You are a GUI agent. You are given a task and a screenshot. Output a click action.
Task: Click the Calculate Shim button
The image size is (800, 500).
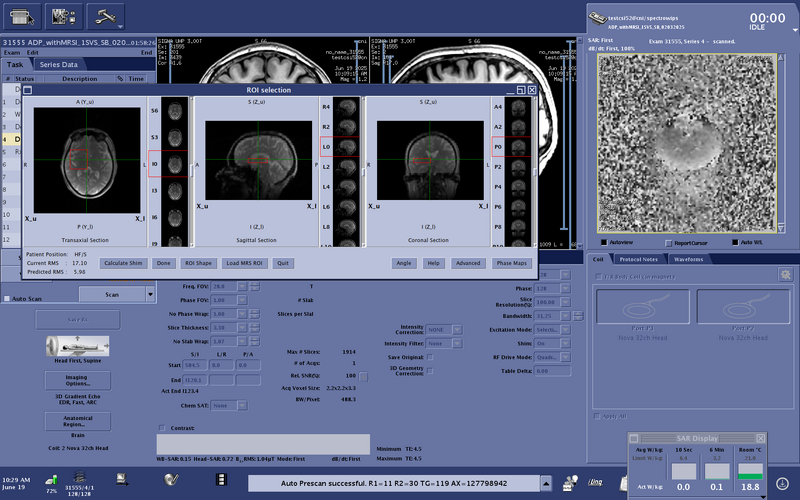(x=123, y=263)
